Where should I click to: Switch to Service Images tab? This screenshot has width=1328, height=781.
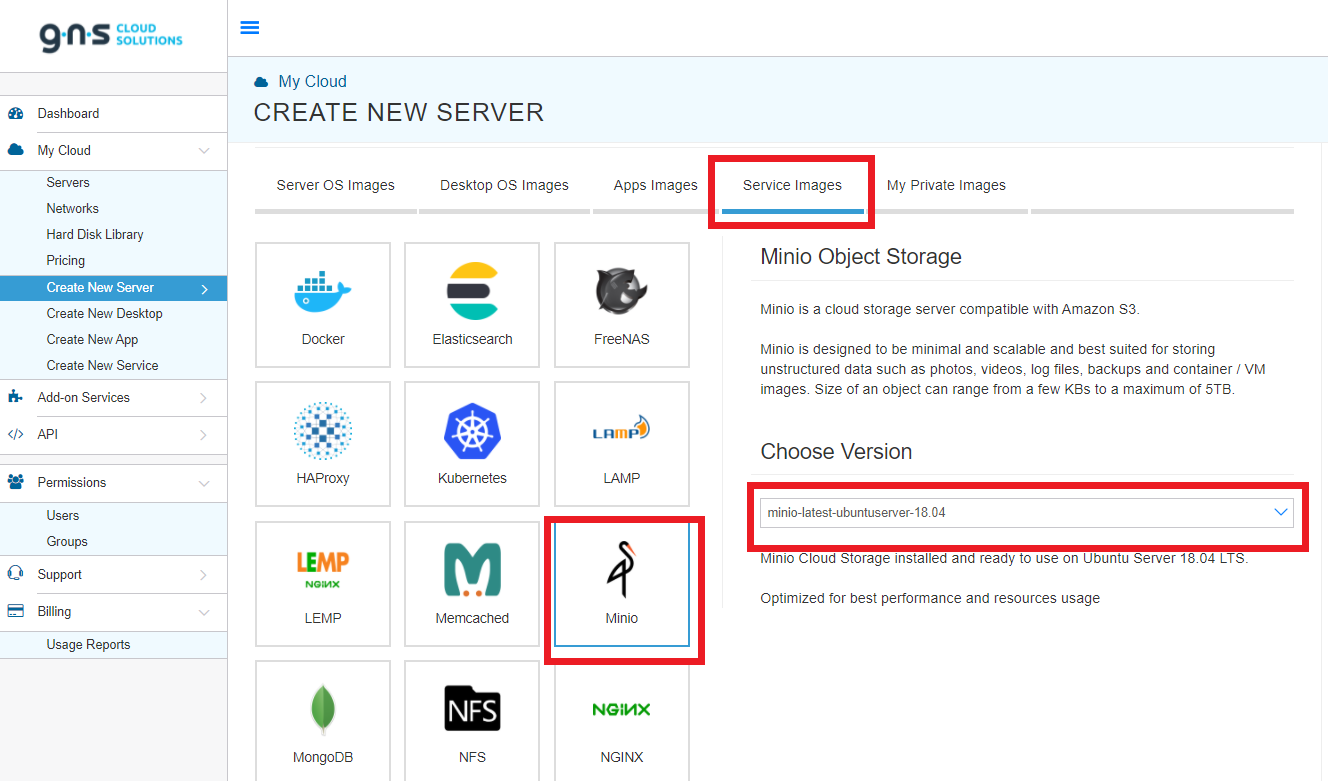(x=792, y=185)
